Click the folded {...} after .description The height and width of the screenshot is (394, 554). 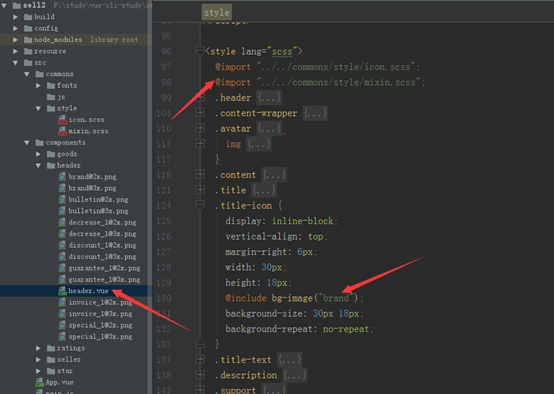[295, 375]
